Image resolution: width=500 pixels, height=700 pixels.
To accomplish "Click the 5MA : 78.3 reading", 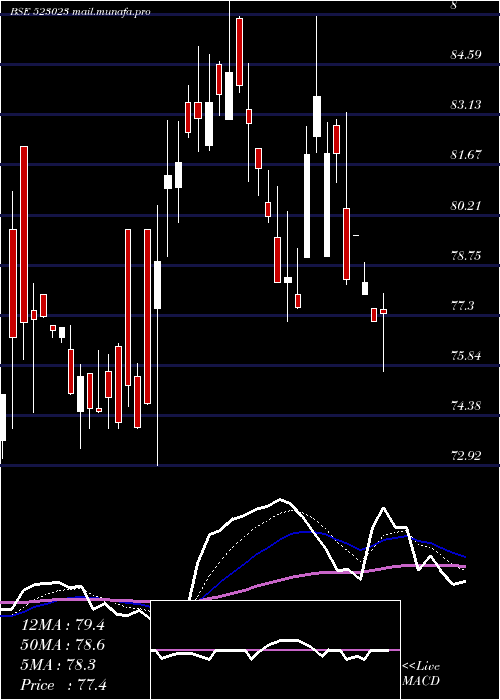I will click(x=58, y=665).
